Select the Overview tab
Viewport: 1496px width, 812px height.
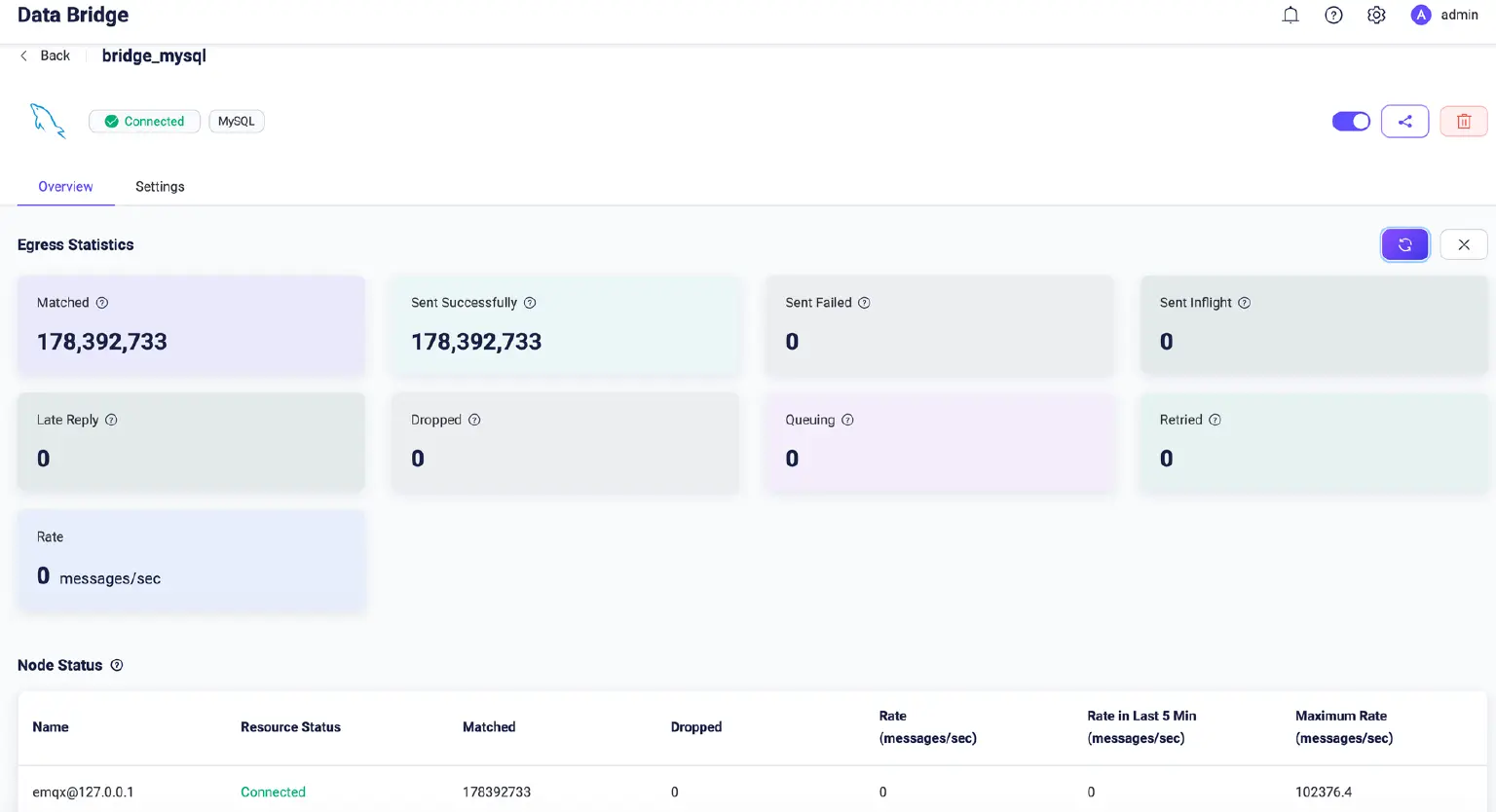[x=65, y=186]
